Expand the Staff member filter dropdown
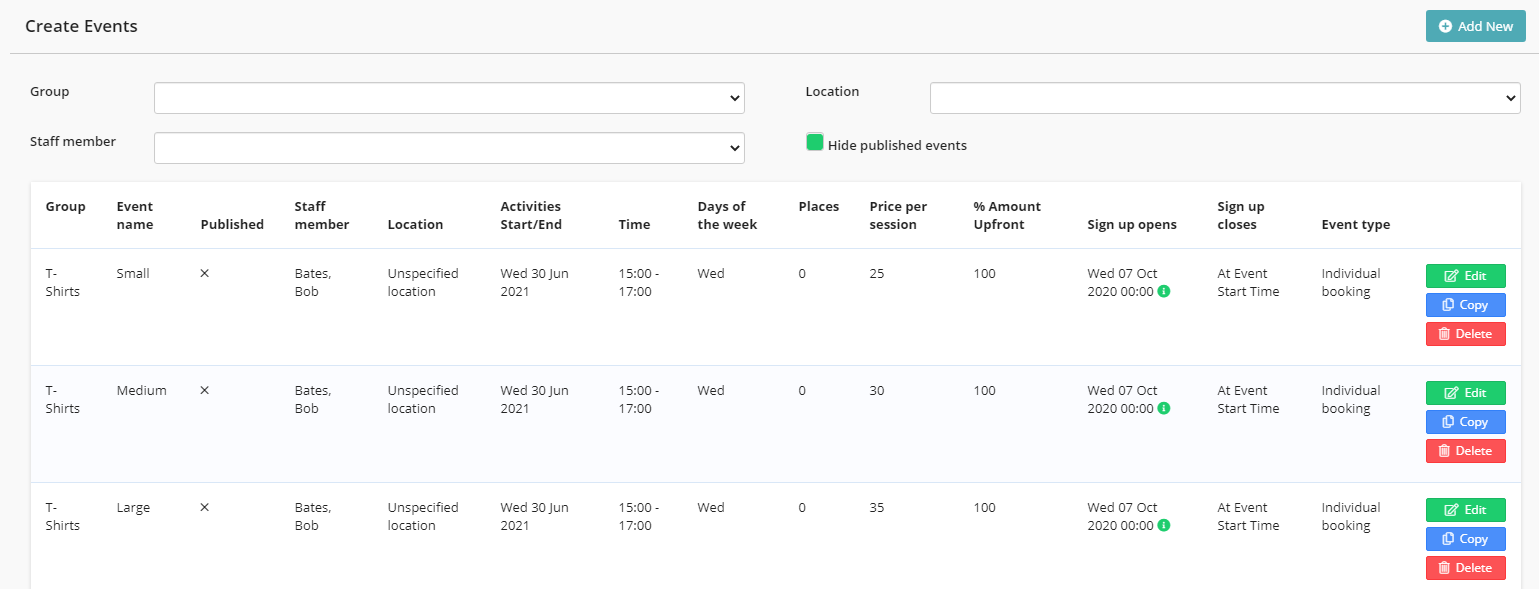 449,148
